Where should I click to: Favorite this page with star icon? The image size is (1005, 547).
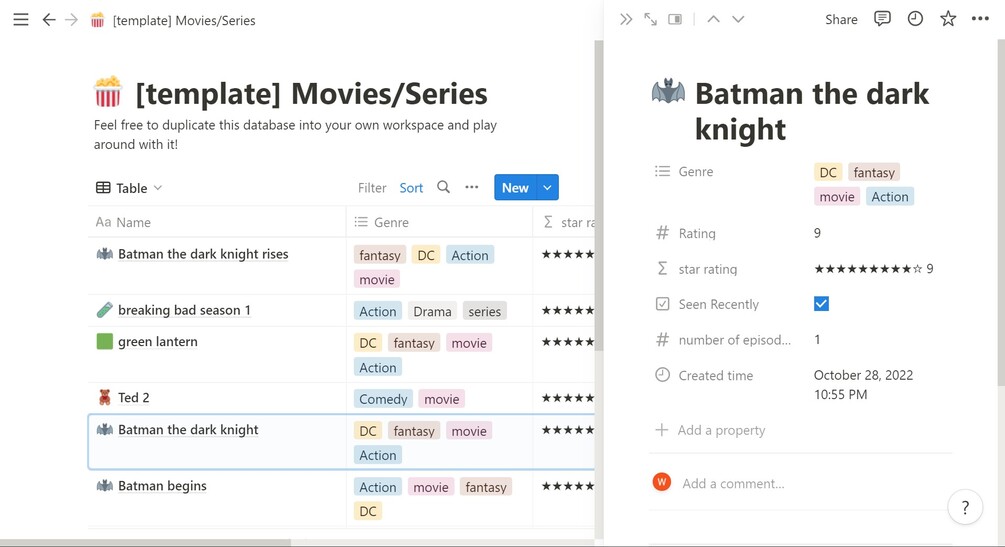pyautogui.click(x=948, y=19)
